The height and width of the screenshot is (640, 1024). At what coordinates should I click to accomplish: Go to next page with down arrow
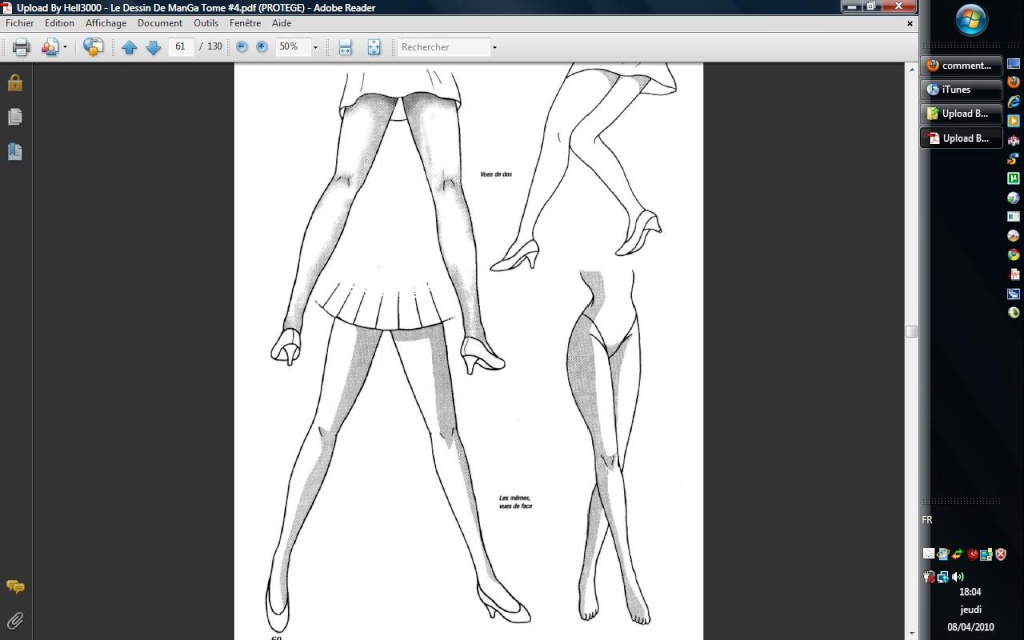pyautogui.click(x=153, y=47)
